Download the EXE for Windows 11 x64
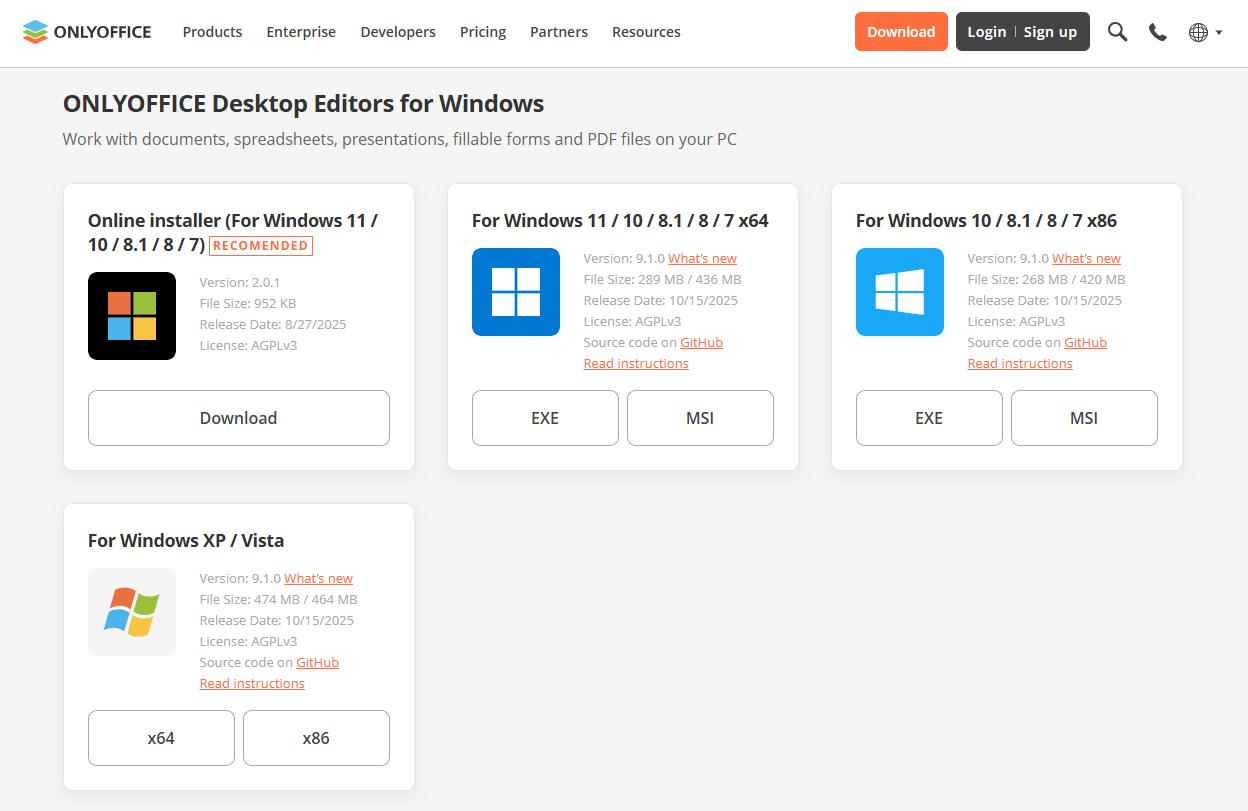 [x=545, y=418]
